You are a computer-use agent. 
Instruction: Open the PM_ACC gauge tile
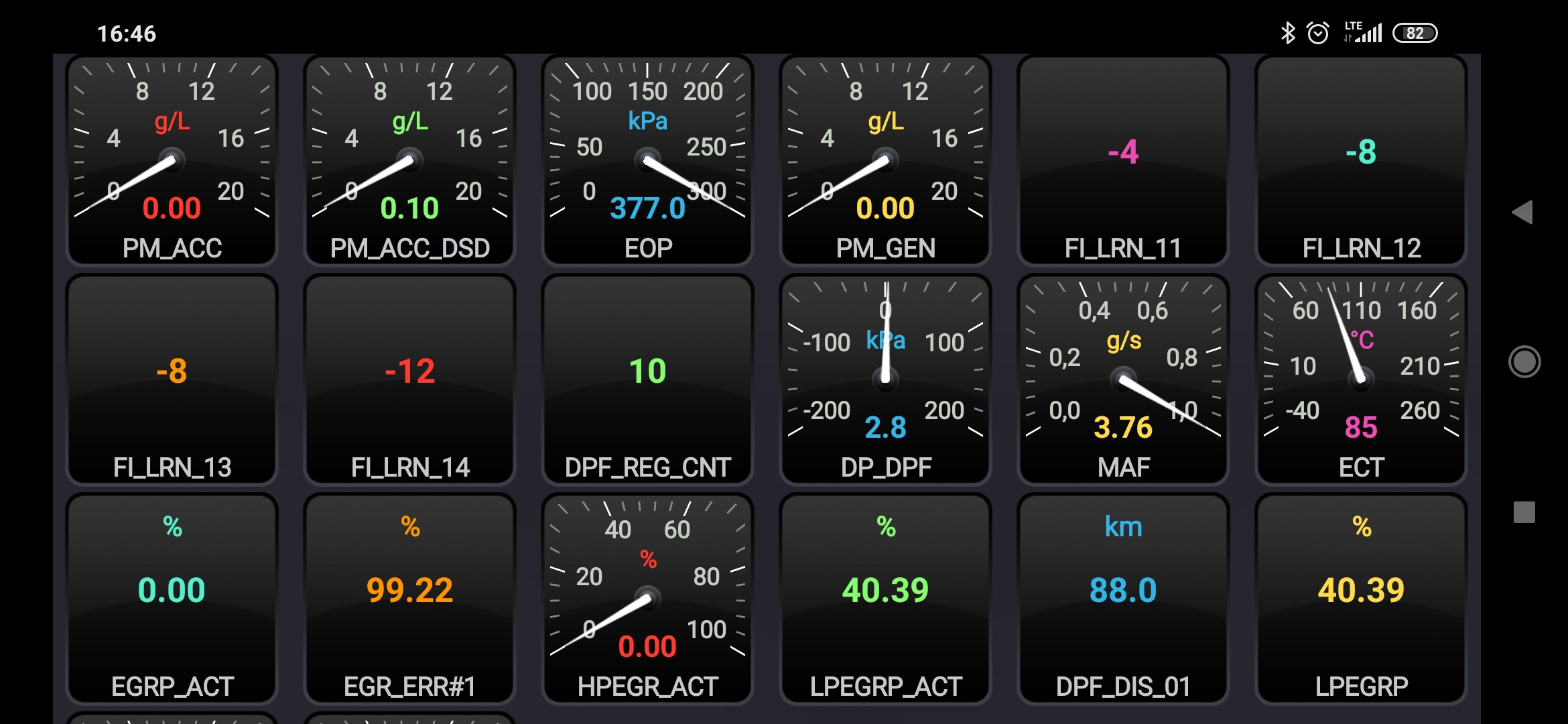coord(172,161)
